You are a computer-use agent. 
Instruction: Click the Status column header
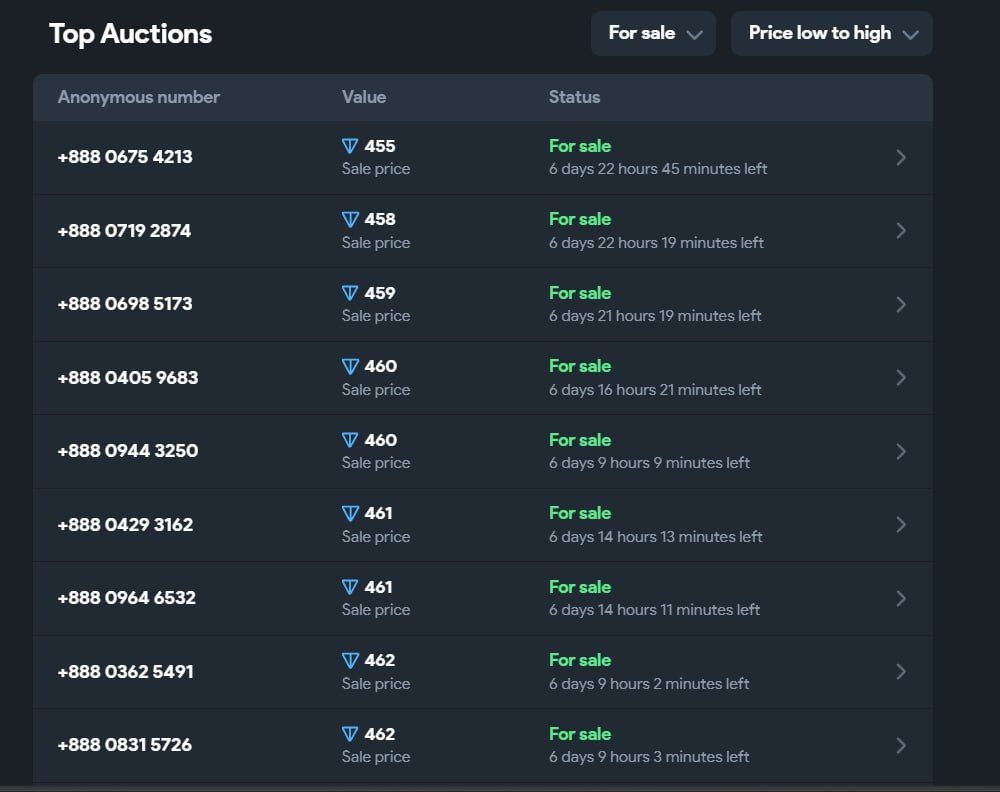pos(574,97)
